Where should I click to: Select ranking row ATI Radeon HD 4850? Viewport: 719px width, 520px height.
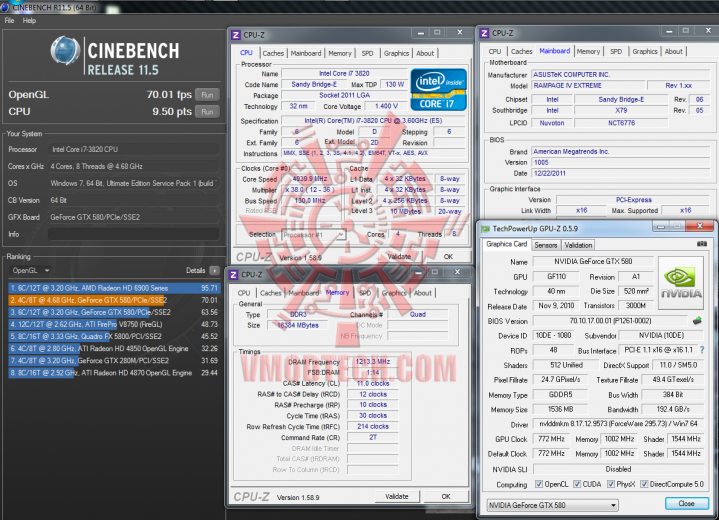[x=114, y=349]
